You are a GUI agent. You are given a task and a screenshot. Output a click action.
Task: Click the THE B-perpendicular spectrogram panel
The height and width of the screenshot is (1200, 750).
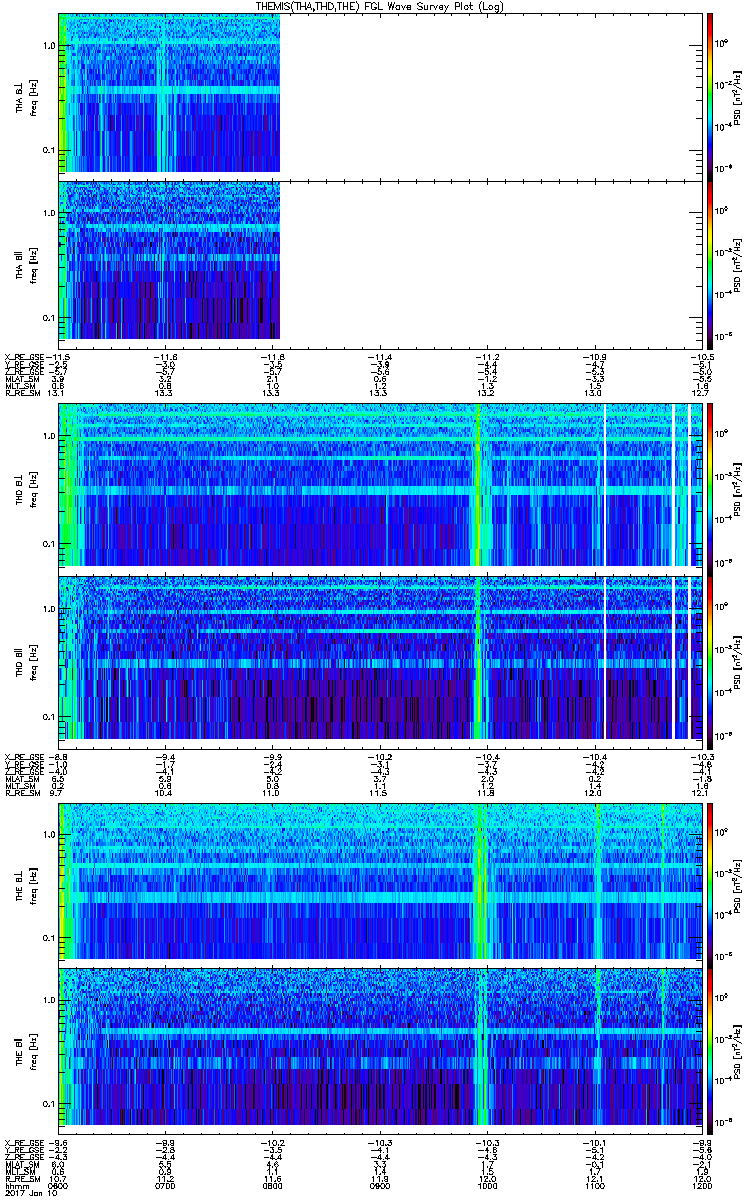380,880
